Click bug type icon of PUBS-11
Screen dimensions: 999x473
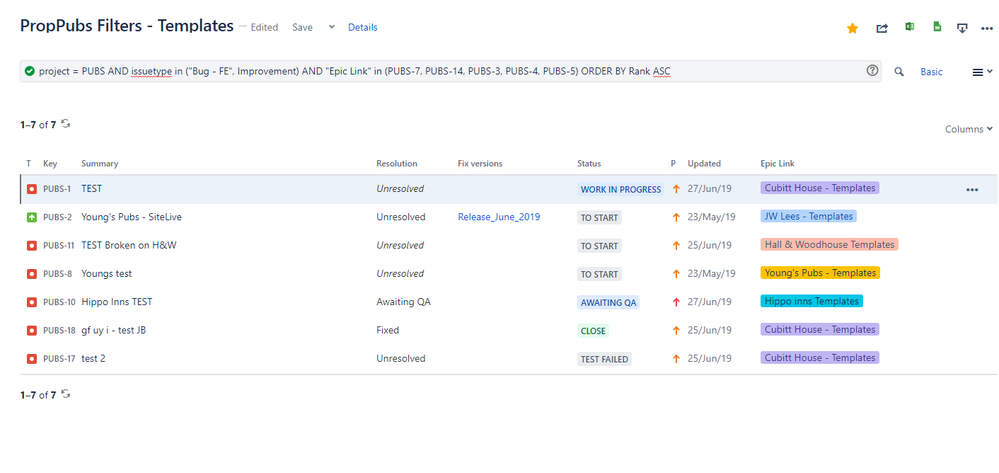coord(32,245)
